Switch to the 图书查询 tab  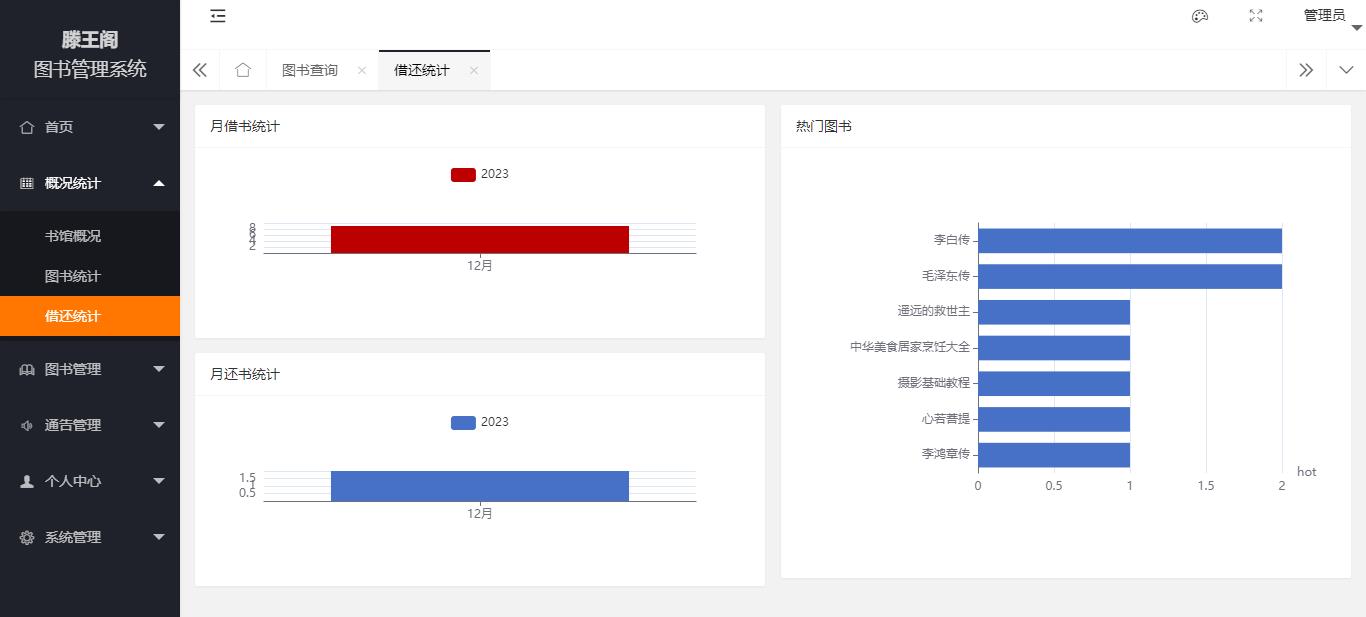click(x=310, y=70)
